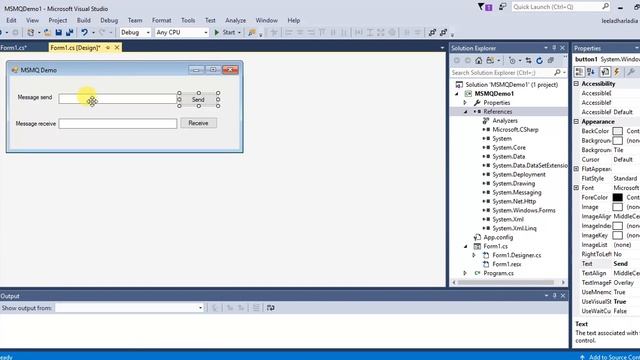The image size is (640, 360).
Task: Click the Home icon in Solution Explorer
Action: click(x=478, y=60)
